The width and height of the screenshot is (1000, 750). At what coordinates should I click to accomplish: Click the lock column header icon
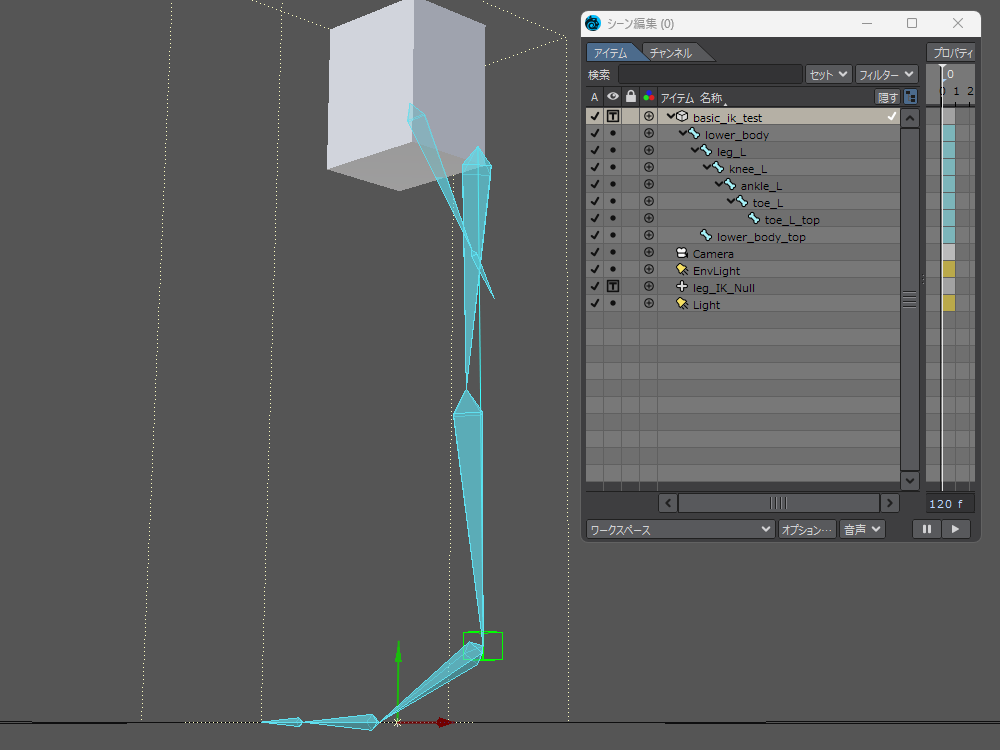pyautogui.click(x=630, y=97)
